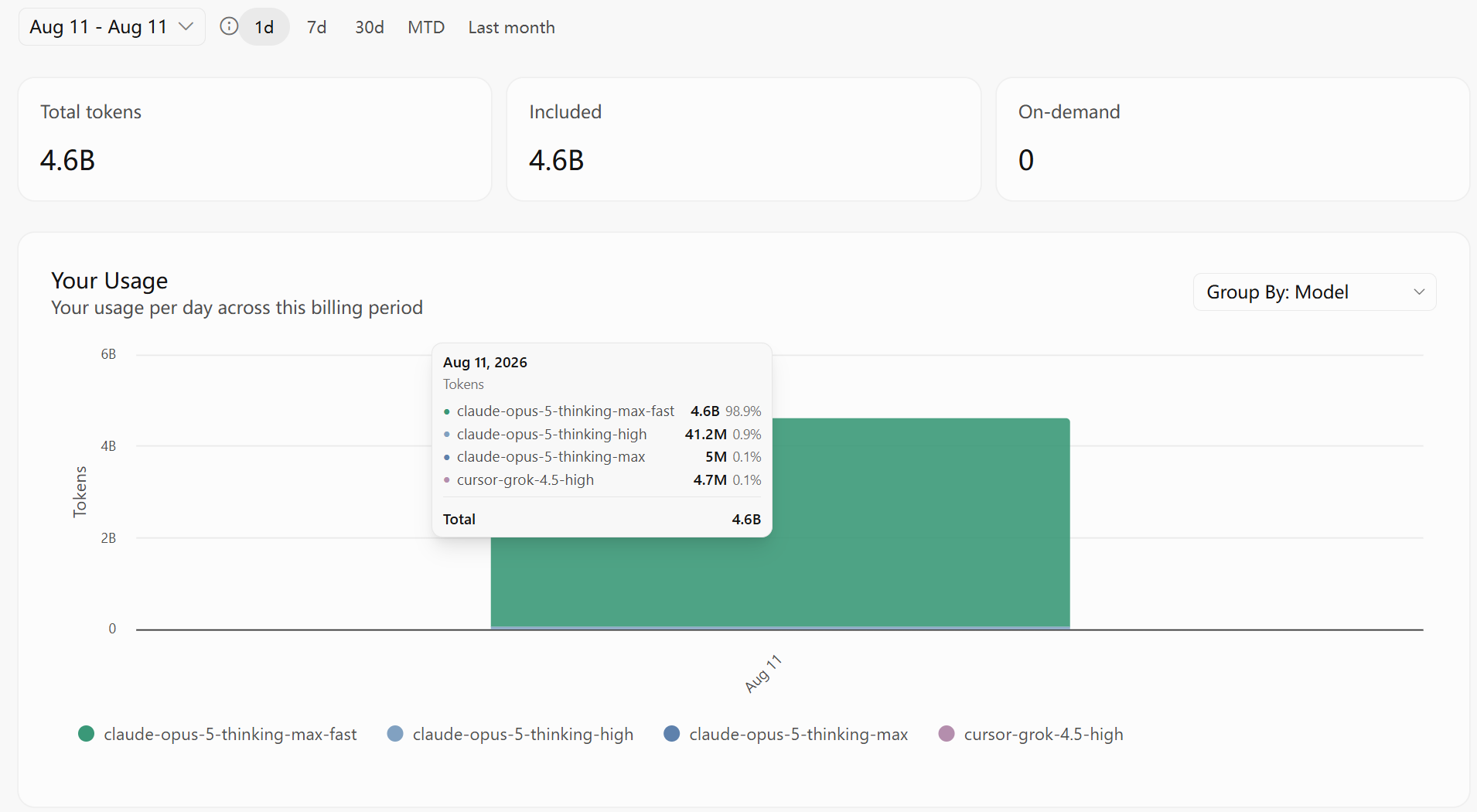The width and height of the screenshot is (1477, 812).
Task: Select the MTD range option
Action: pos(426,27)
